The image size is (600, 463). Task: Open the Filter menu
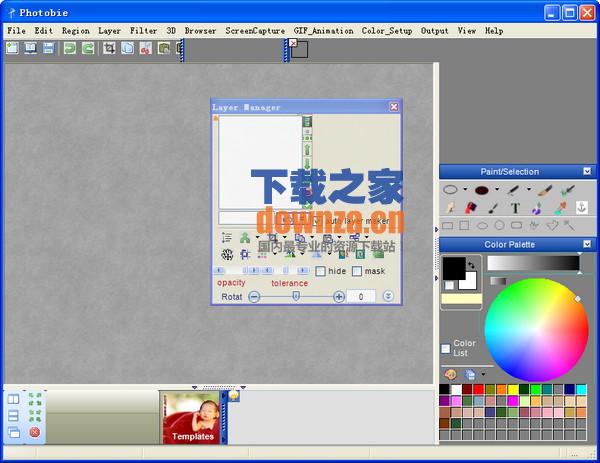[143, 31]
